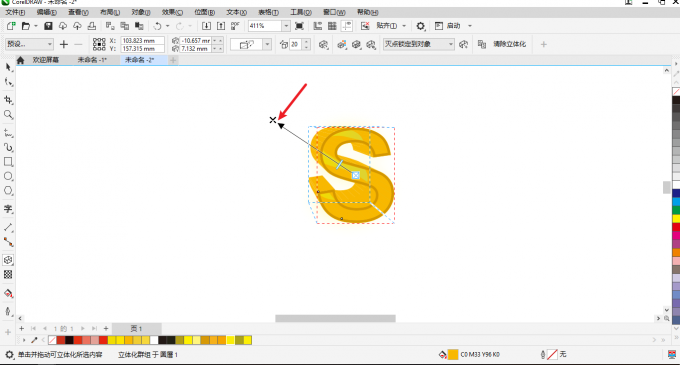Select the 页 1 page tab

coord(137,329)
